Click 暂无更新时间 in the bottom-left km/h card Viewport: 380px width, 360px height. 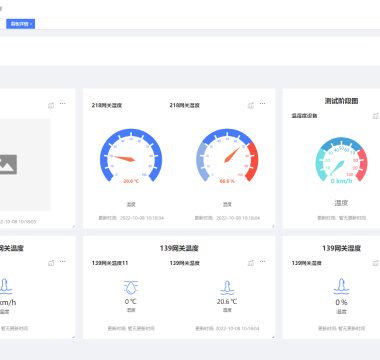pos(14,329)
